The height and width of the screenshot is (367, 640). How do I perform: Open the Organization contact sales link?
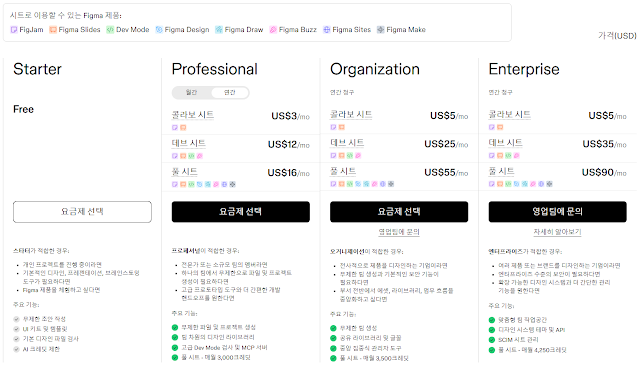(399, 232)
